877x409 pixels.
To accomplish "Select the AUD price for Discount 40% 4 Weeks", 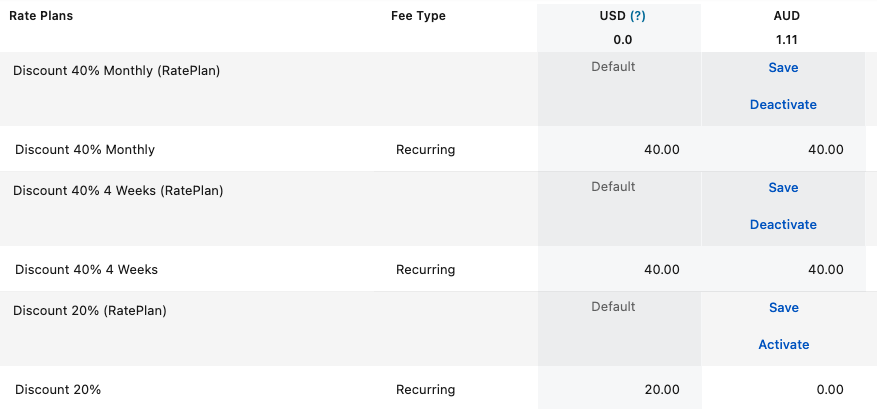I will (x=825, y=270).
